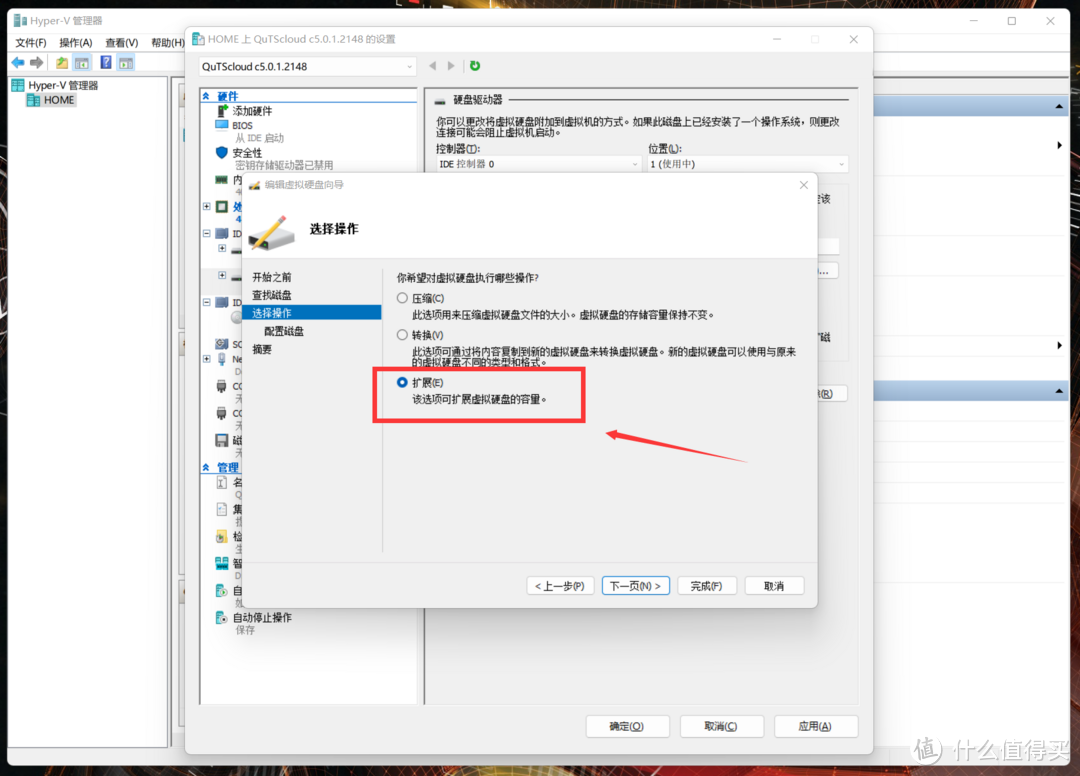Select the checkpoints folder icon under 管理
This screenshot has height=776, width=1080.
222,536
